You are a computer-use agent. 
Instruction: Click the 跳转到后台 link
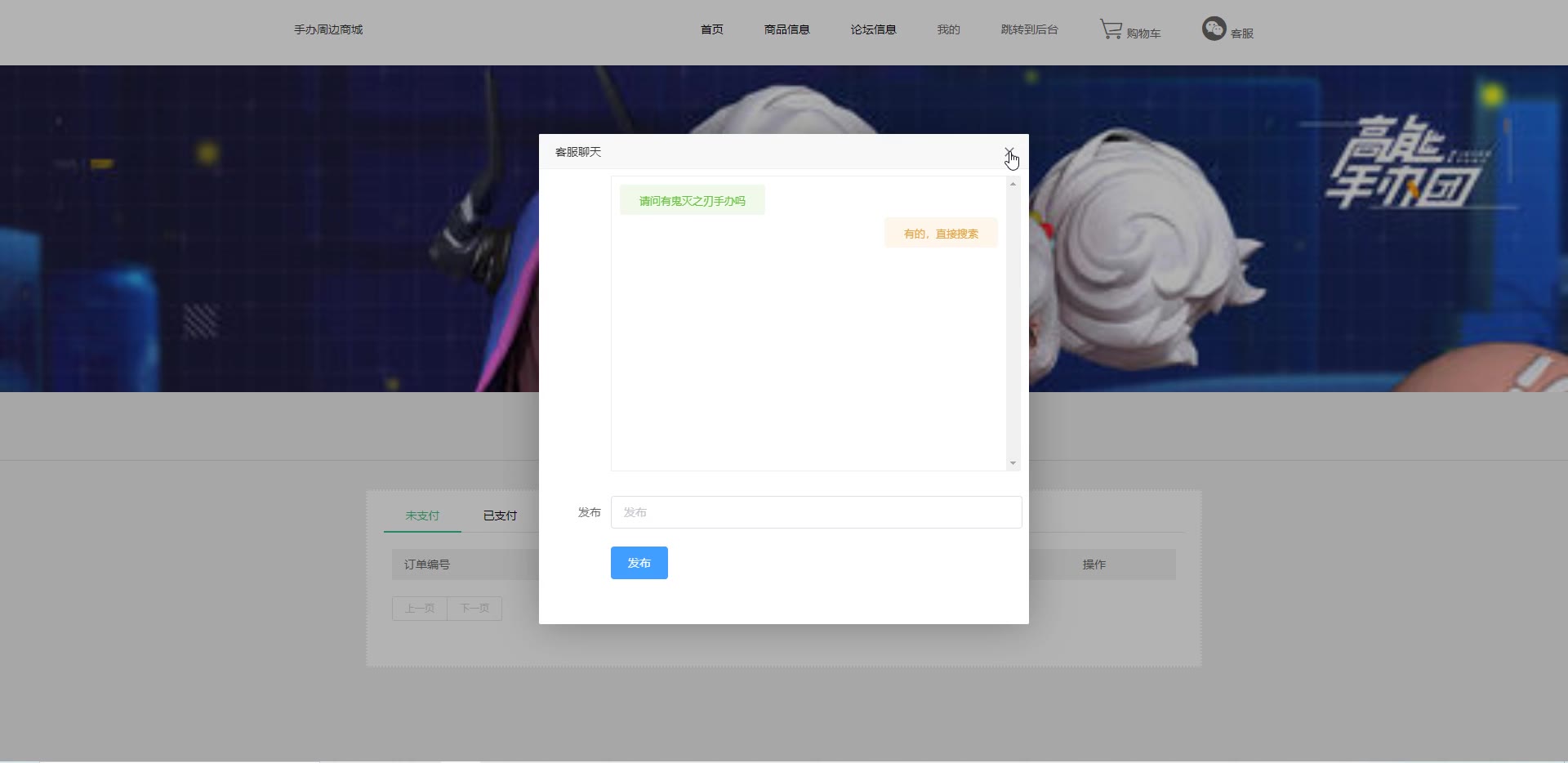(1029, 29)
